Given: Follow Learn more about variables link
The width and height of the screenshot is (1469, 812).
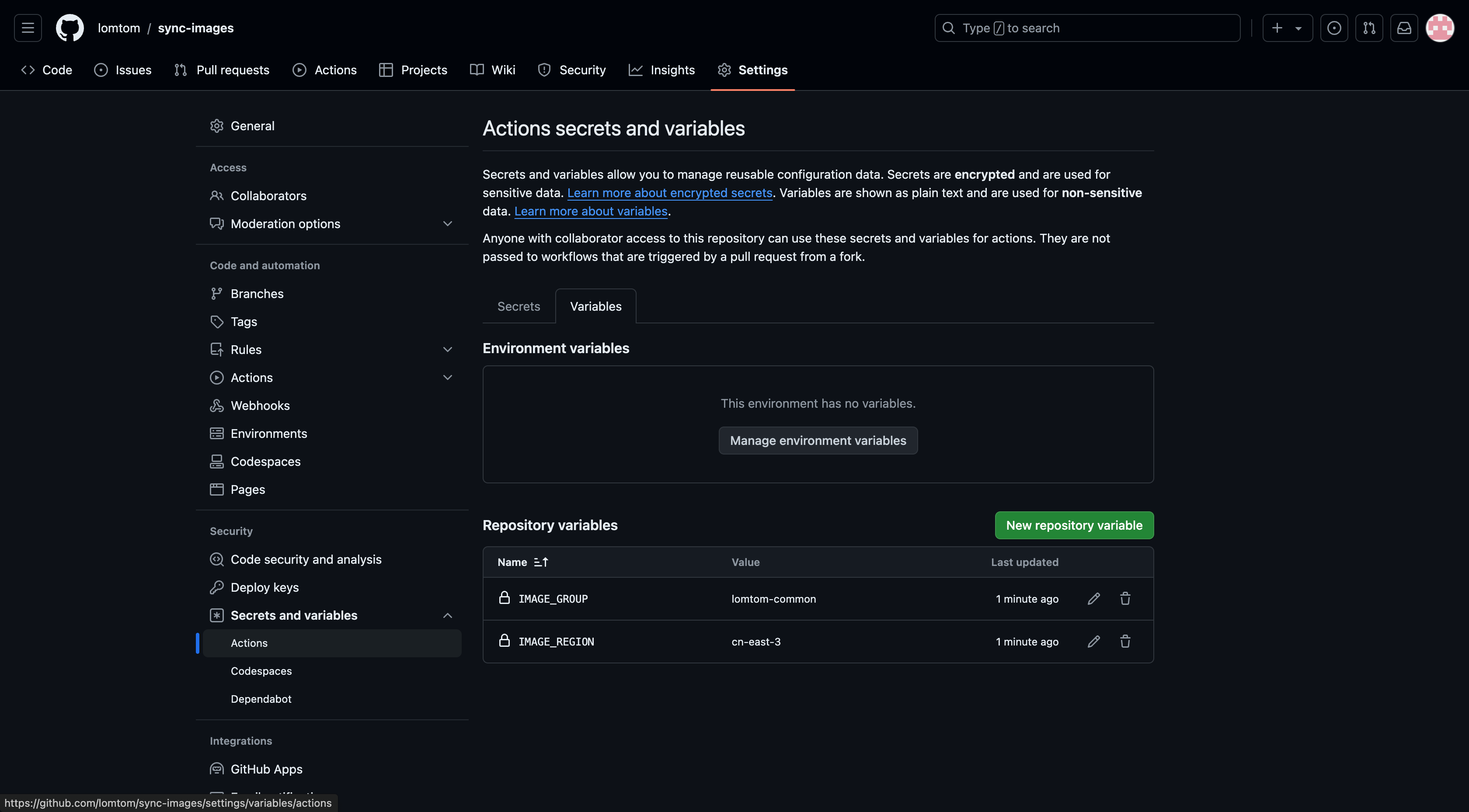Looking at the screenshot, I should pyautogui.click(x=591, y=211).
